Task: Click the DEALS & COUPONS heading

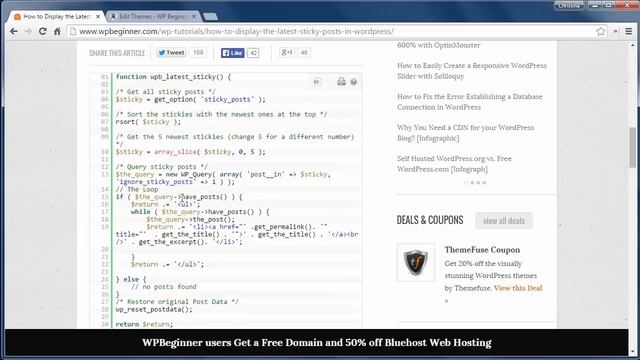Action: [430, 220]
